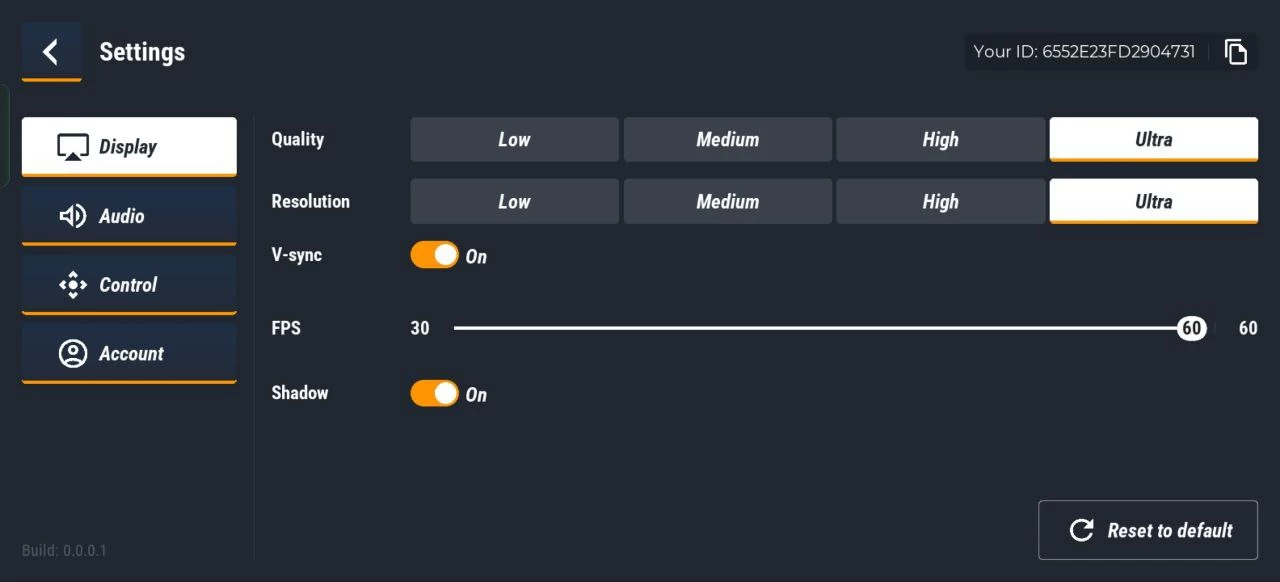Click the circular arrow reset icon
The image size is (1280, 582).
point(1081,530)
